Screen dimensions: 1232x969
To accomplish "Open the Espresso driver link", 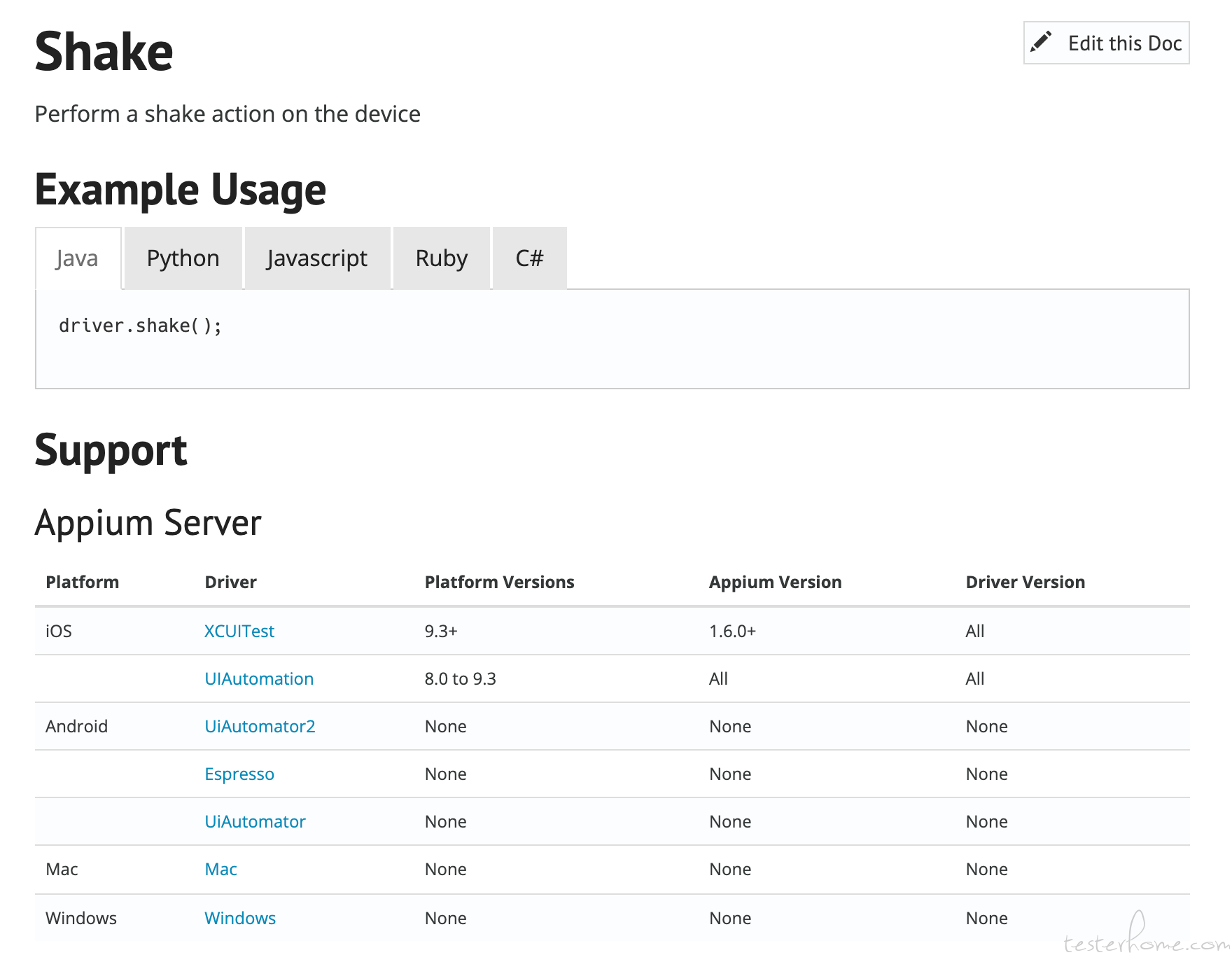I will [239, 774].
